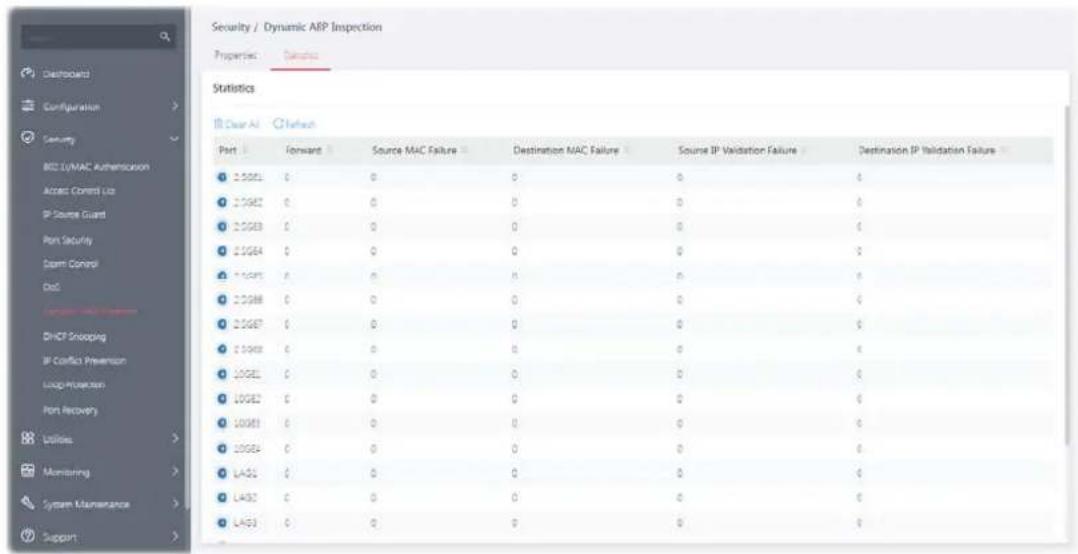Screen dimensions: 1078x554
Task: Click the blue port icon for 2.5GE7
Action: coord(221,324)
